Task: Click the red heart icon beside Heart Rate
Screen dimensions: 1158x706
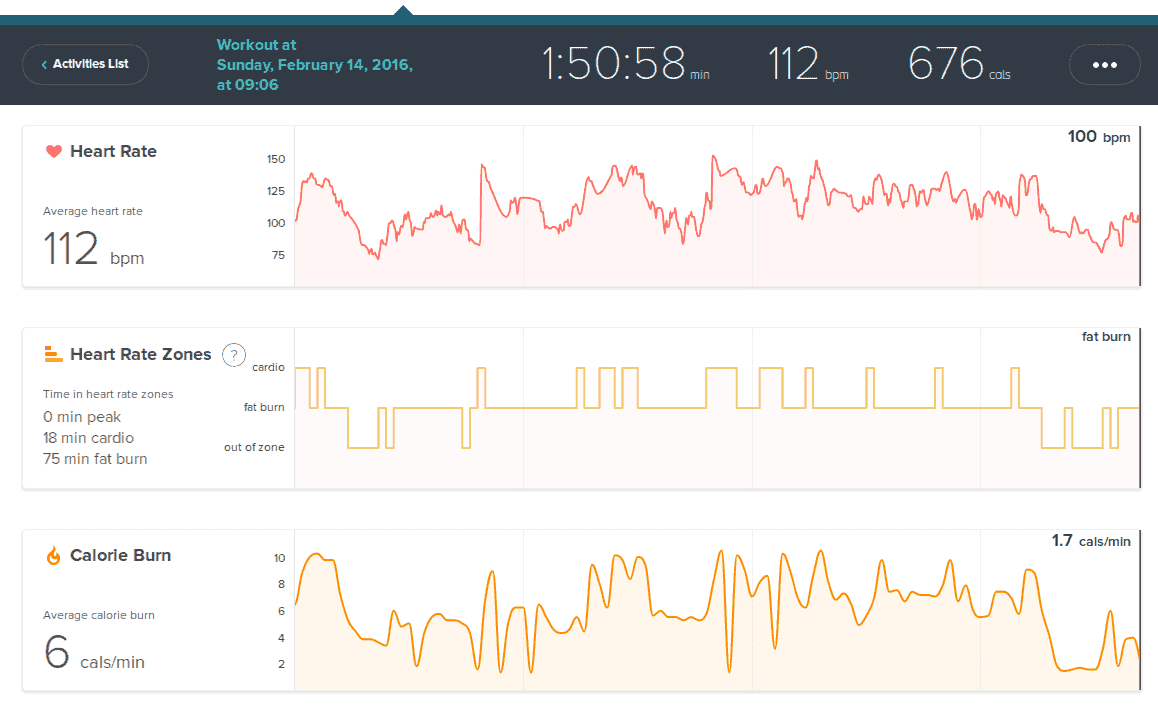Action: [54, 152]
